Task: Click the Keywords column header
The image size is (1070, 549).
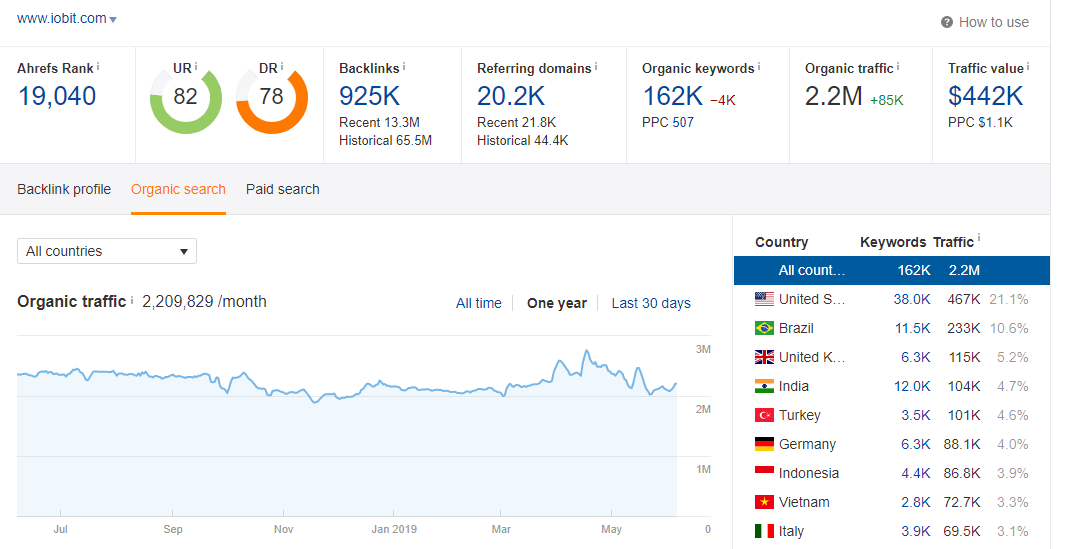Action: coord(893,242)
